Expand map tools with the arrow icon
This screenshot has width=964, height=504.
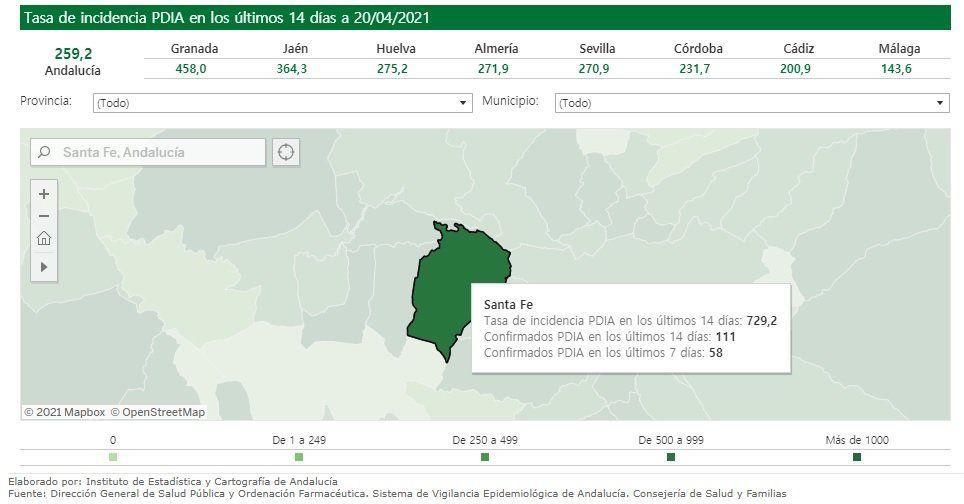pyautogui.click(x=44, y=267)
